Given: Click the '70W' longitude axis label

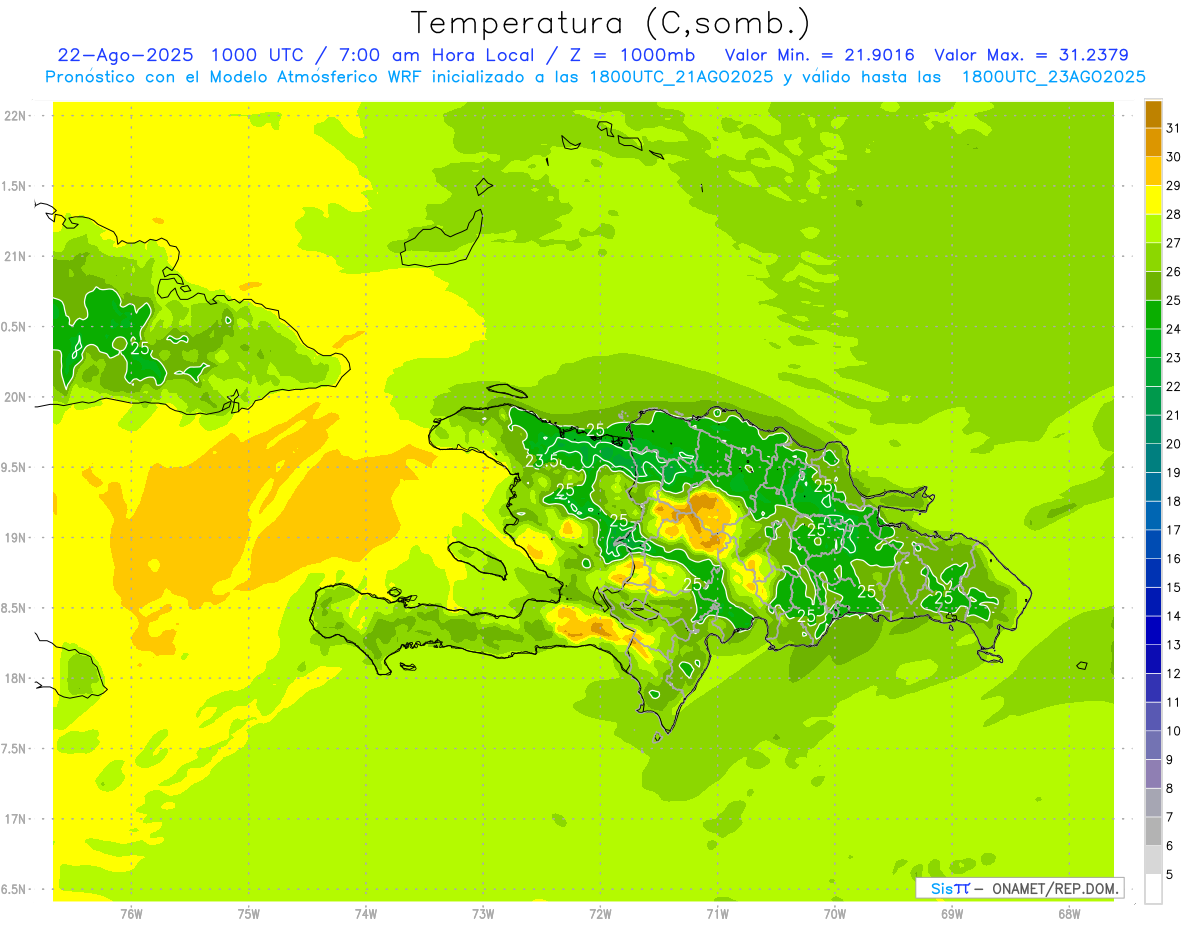Looking at the screenshot, I should pyautogui.click(x=835, y=914).
